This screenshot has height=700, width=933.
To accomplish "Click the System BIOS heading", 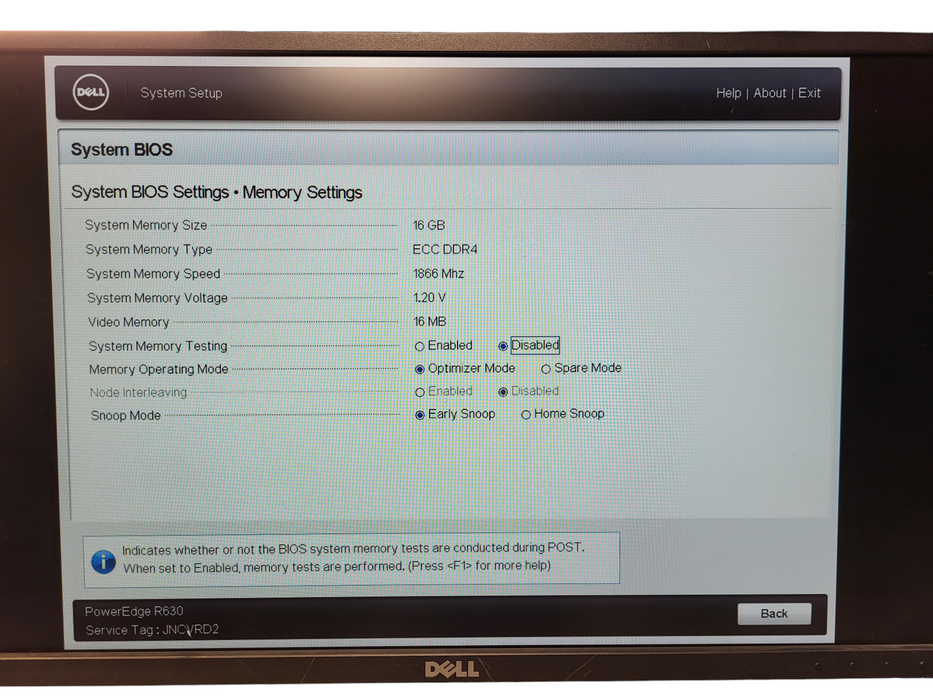I will coord(121,149).
